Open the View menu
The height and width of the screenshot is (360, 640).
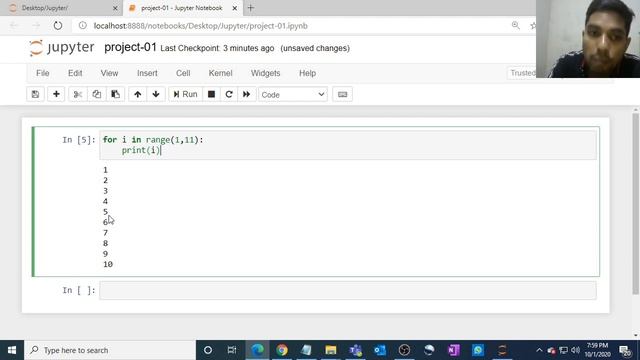pyautogui.click(x=109, y=73)
